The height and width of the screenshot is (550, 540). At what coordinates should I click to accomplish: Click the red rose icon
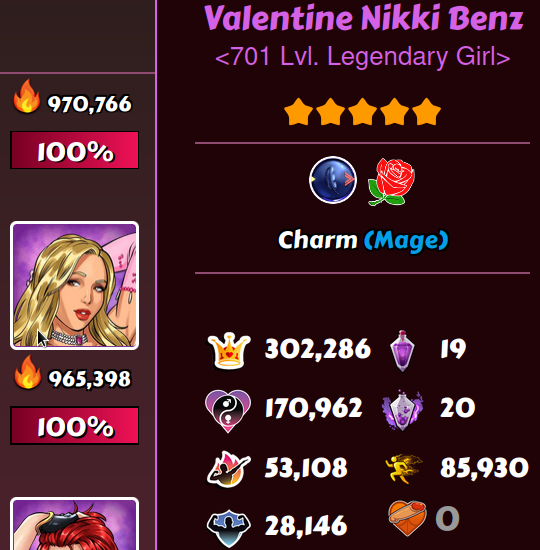click(391, 181)
